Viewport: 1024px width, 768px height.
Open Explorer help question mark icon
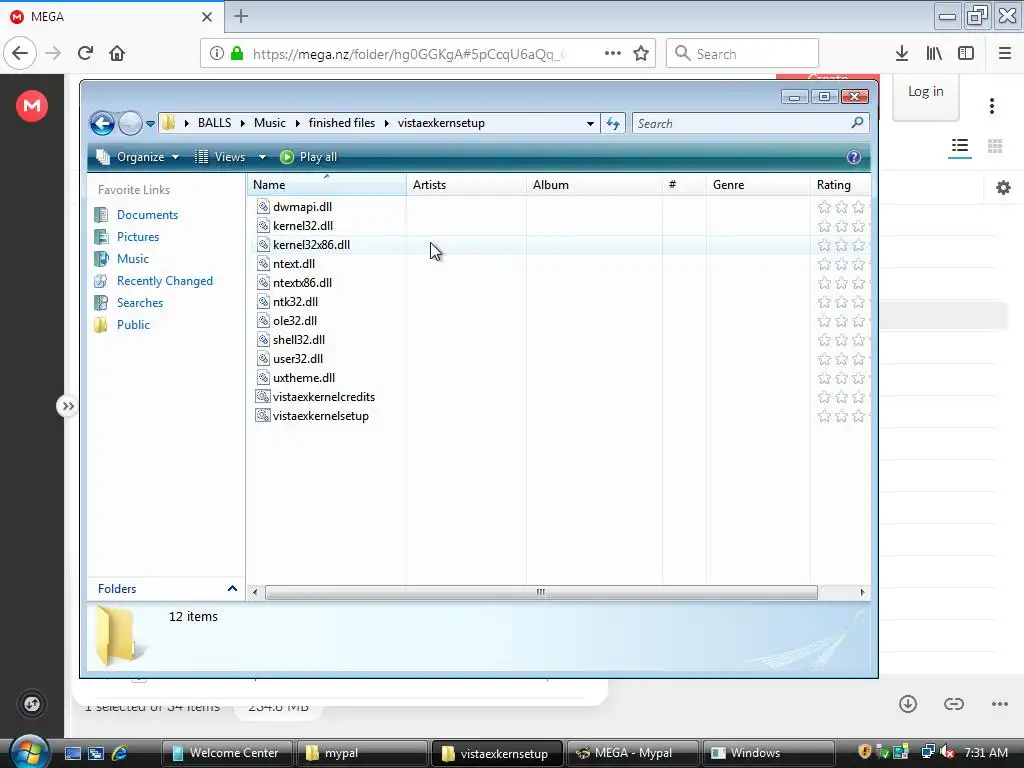pos(853,157)
